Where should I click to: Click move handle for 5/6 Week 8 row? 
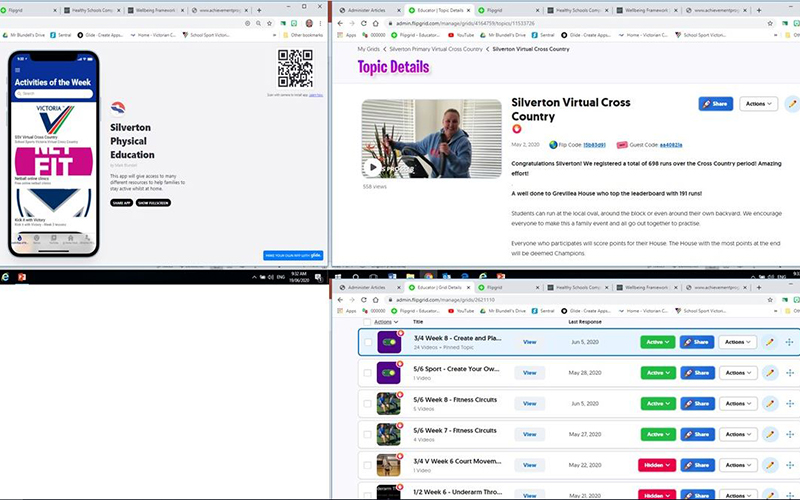click(789, 404)
